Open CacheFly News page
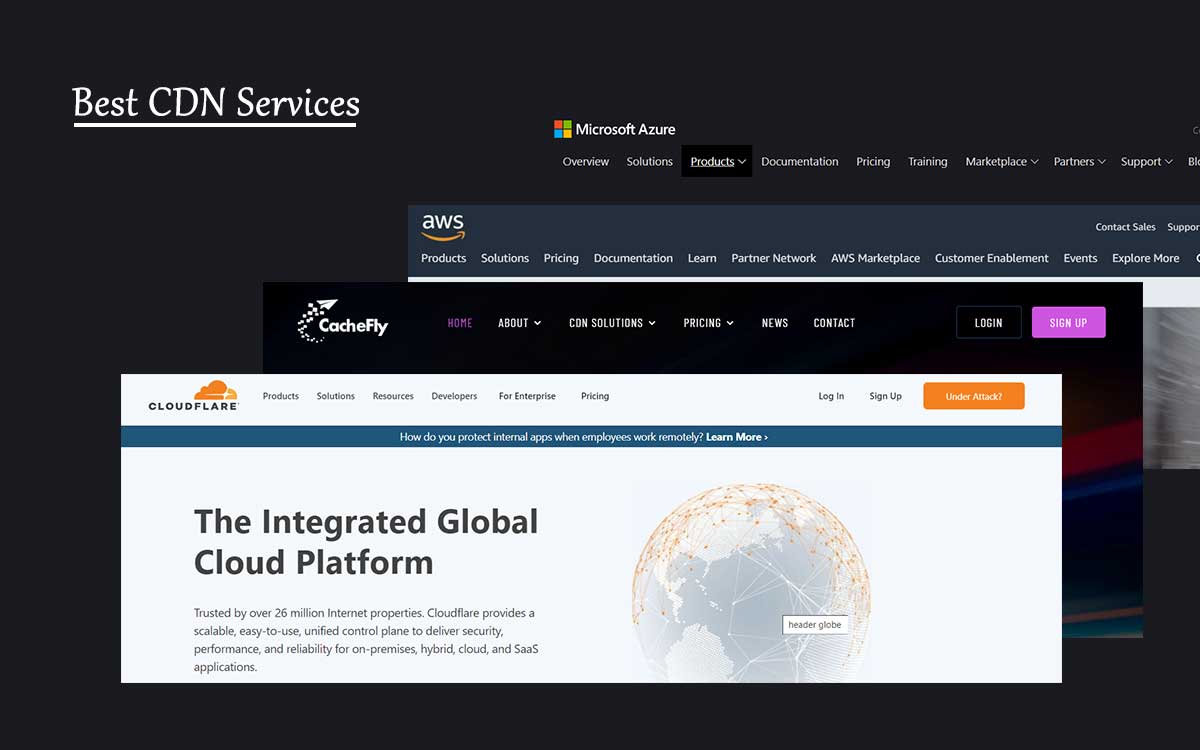Screen dimensions: 1200x750 (x=775, y=323)
